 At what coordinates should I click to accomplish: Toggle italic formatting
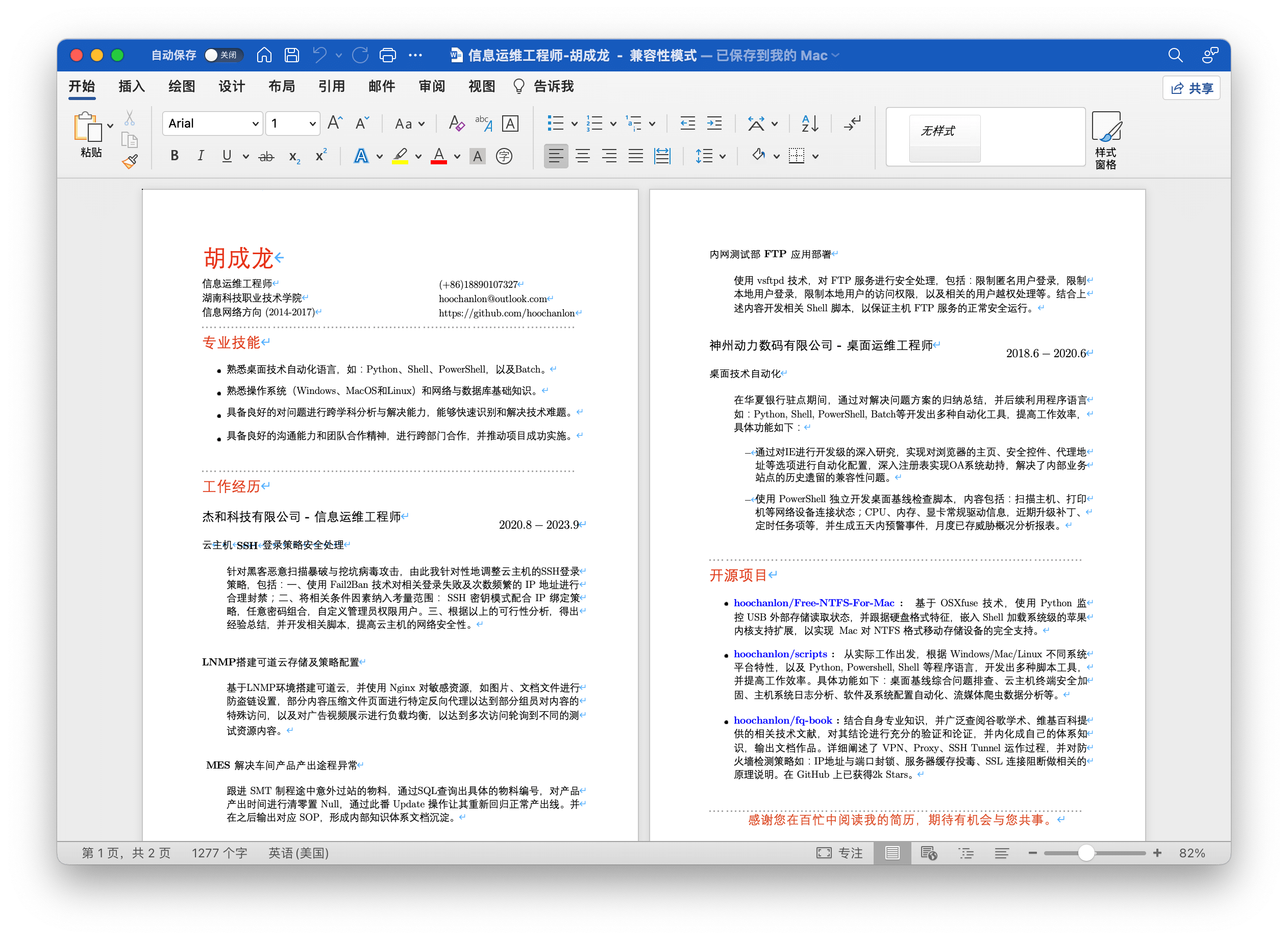tap(200, 156)
